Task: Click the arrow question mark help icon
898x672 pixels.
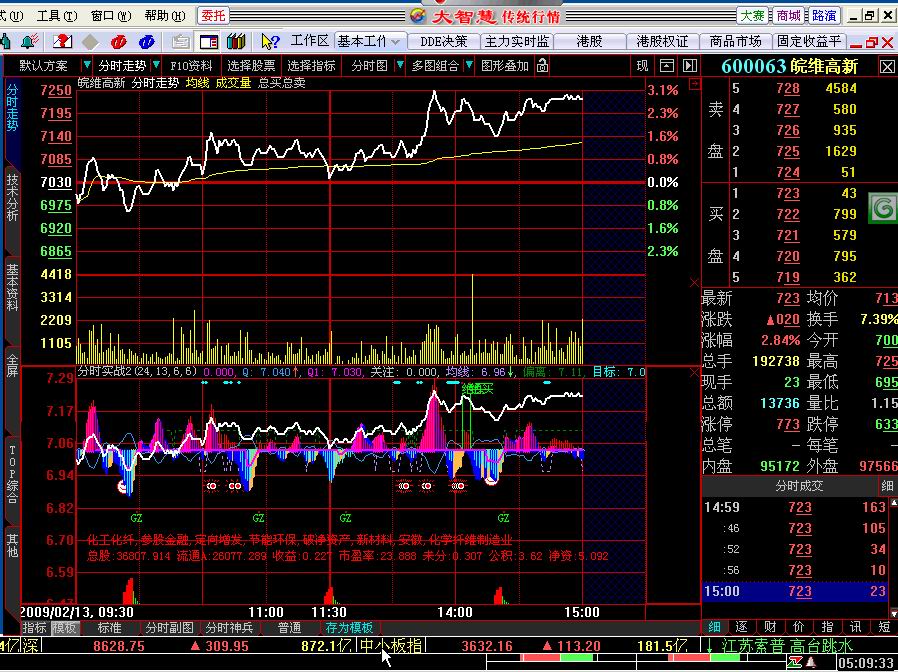Action: (x=270, y=41)
